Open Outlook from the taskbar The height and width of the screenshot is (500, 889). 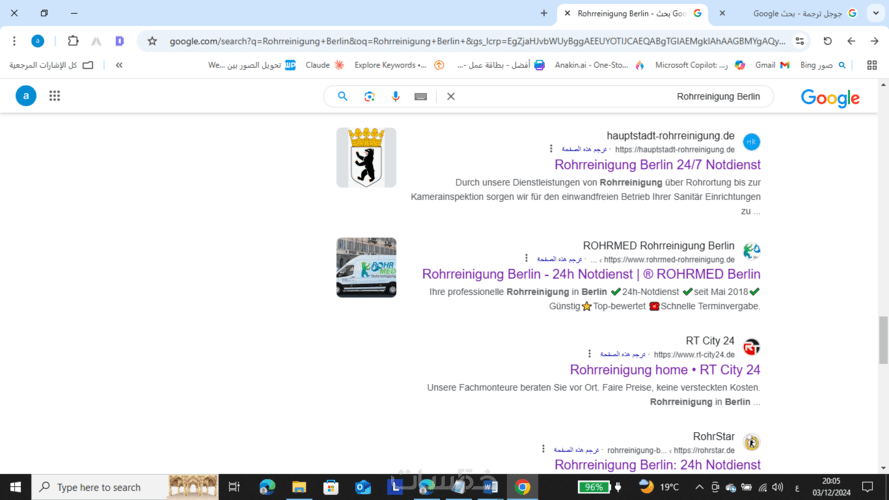pyautogui.click(x=363, y=487)
